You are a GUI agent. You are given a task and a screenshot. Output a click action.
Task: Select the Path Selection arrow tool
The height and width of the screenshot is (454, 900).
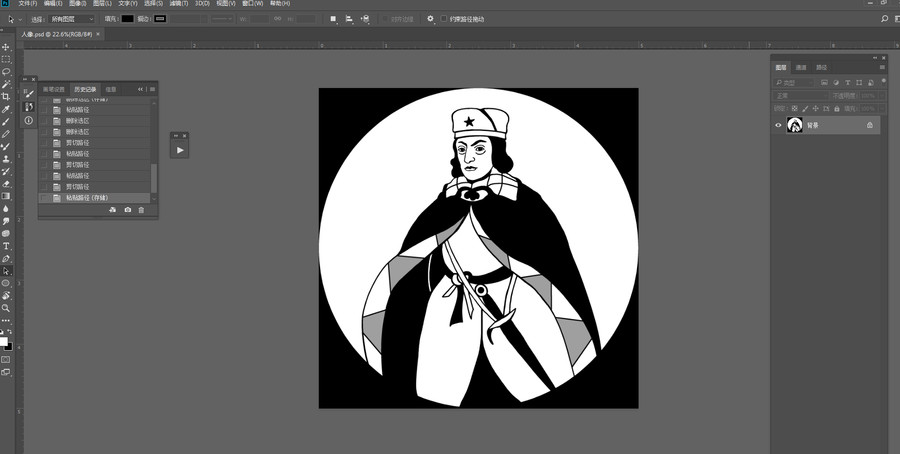[x=6, y=271]
